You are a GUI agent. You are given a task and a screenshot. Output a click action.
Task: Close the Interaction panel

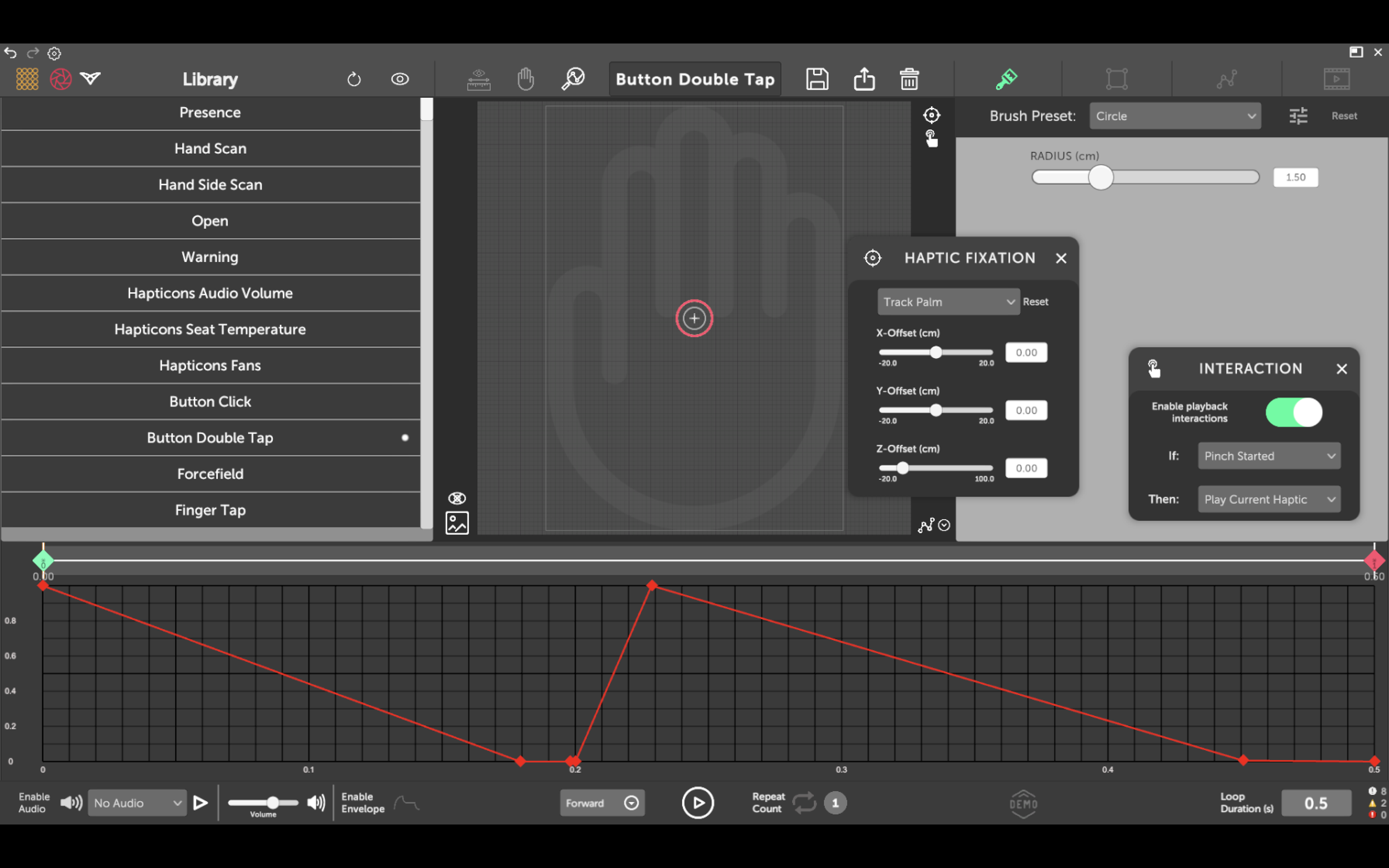1342,369
